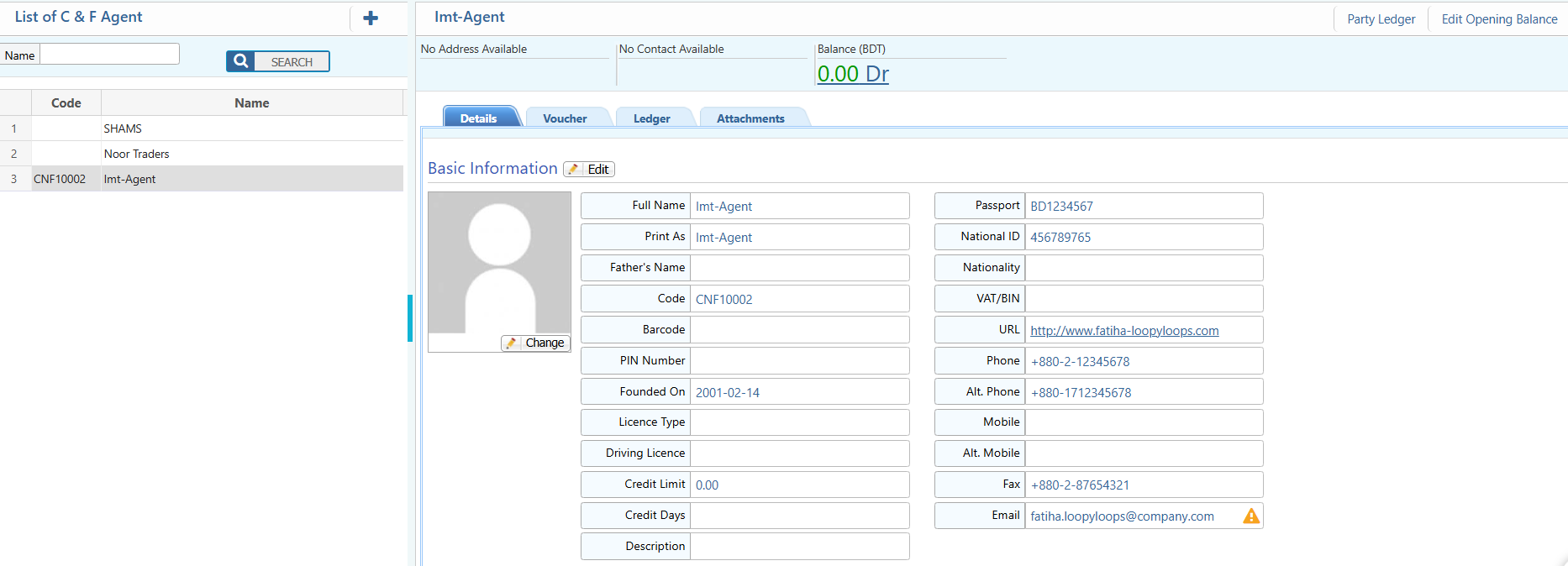Focus the Name search input field
This screenshot has height=566, width=1568.
pyautogui.click(x=110, y=55)
